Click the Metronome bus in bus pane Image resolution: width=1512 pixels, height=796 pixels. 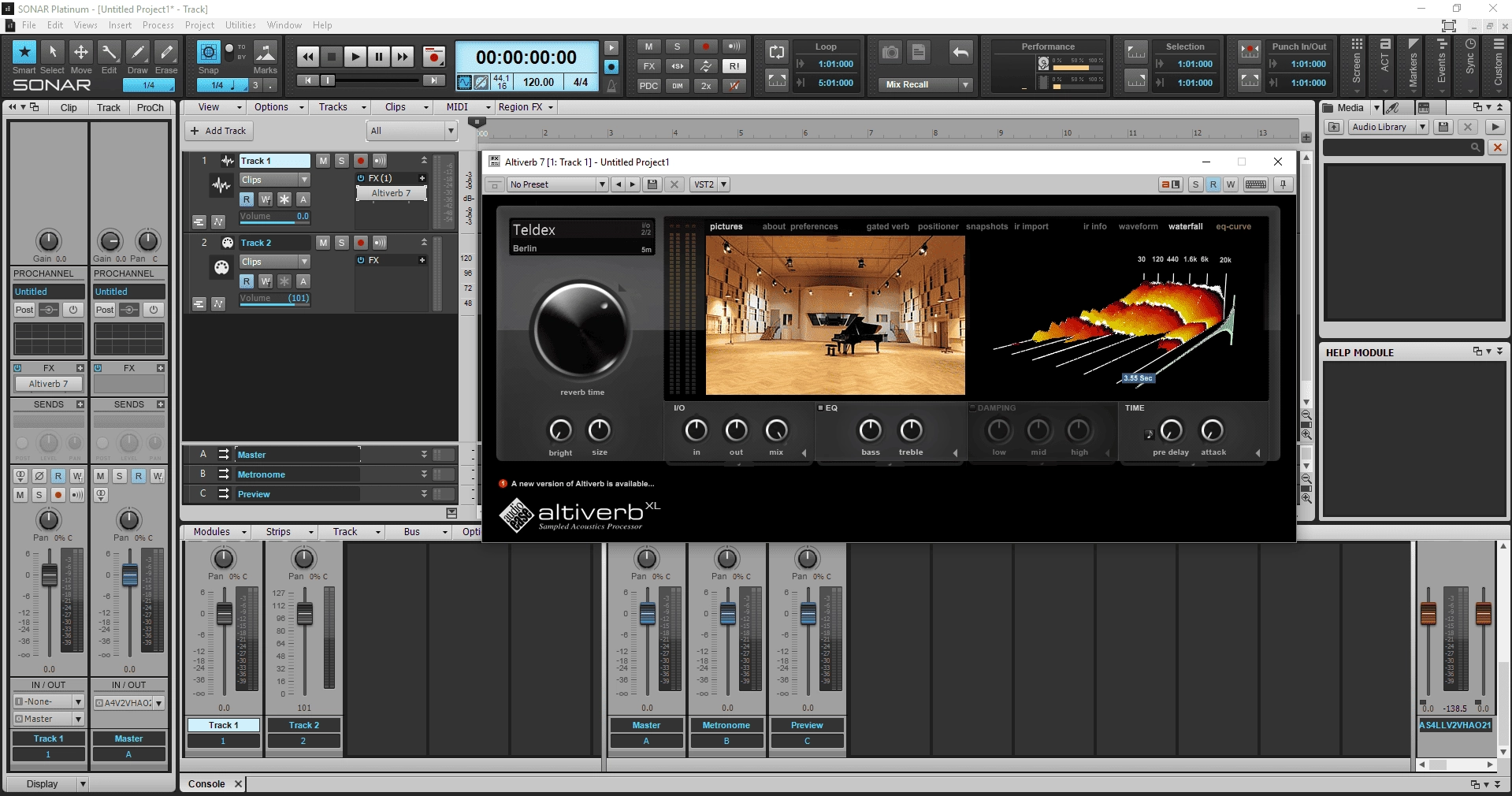(298, 474)
